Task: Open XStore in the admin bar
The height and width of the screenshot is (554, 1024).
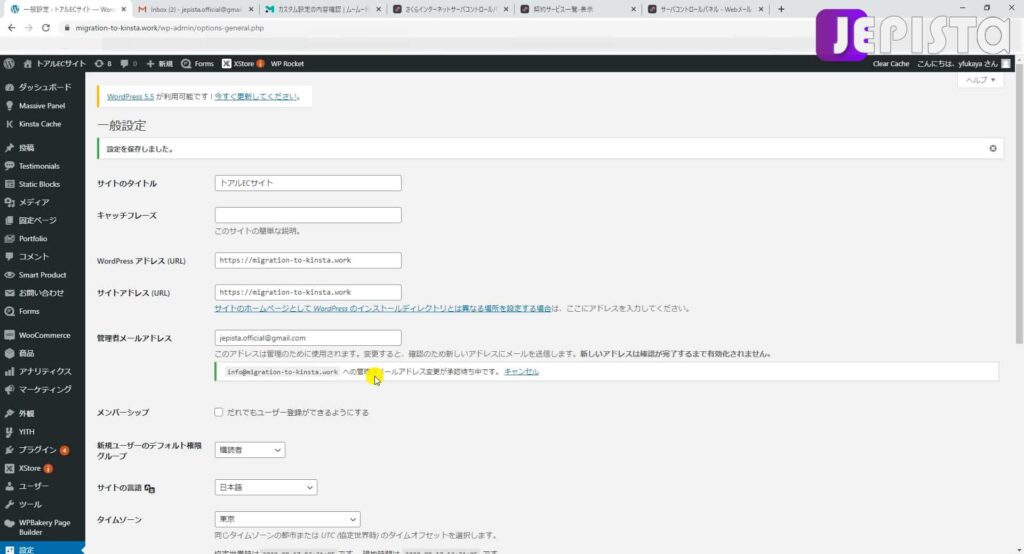Action: click(x=243, y=63)
